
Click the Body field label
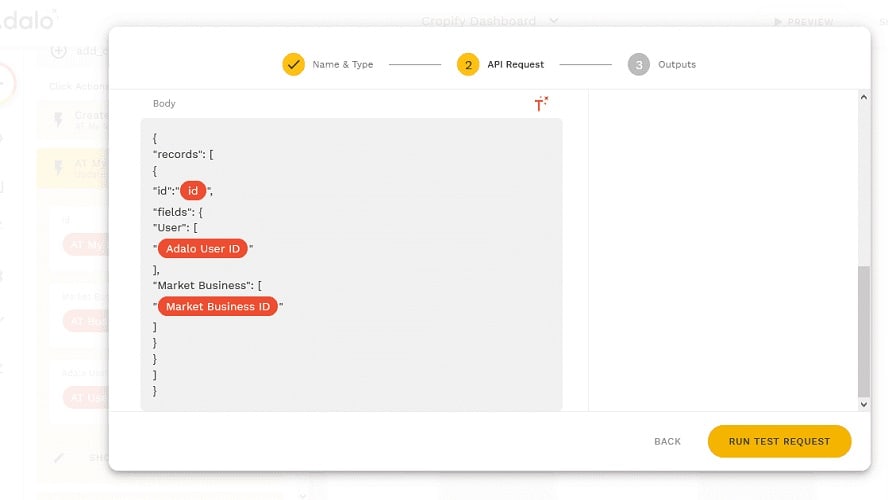164,104
